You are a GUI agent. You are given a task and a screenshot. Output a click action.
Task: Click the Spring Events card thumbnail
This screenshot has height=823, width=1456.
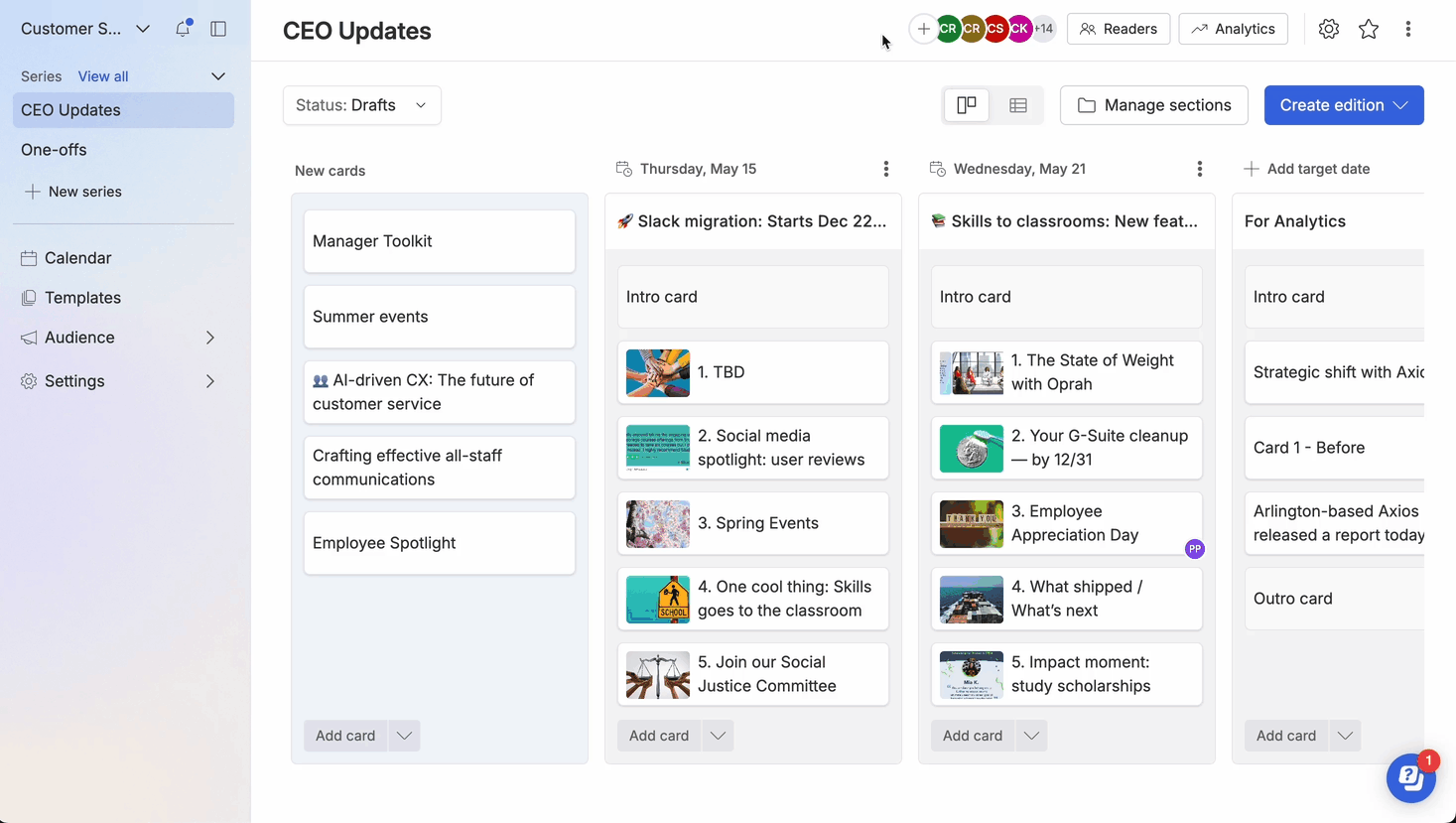point(658,523)
